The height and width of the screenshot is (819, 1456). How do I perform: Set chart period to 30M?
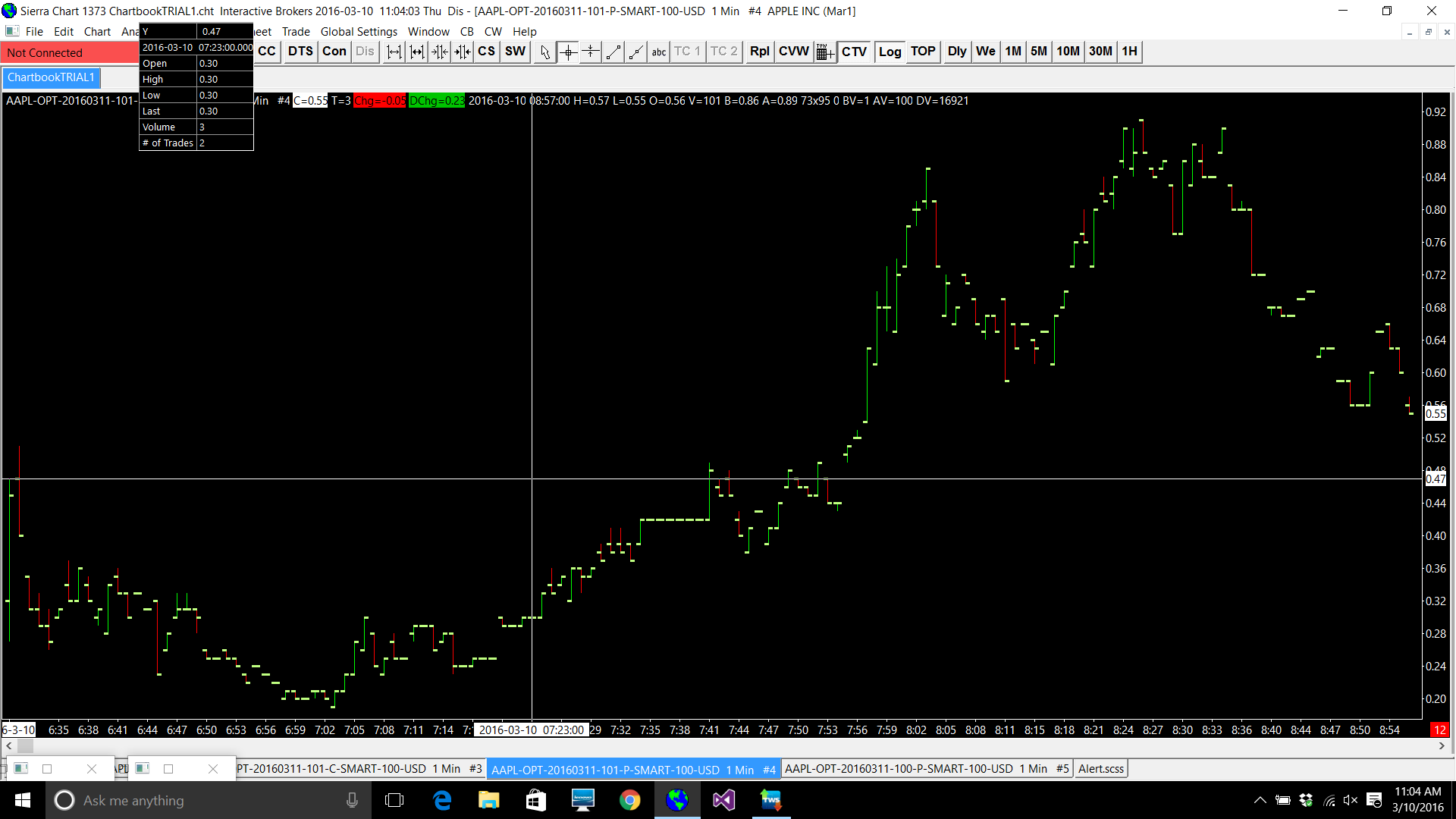(x=1101, y=52)
